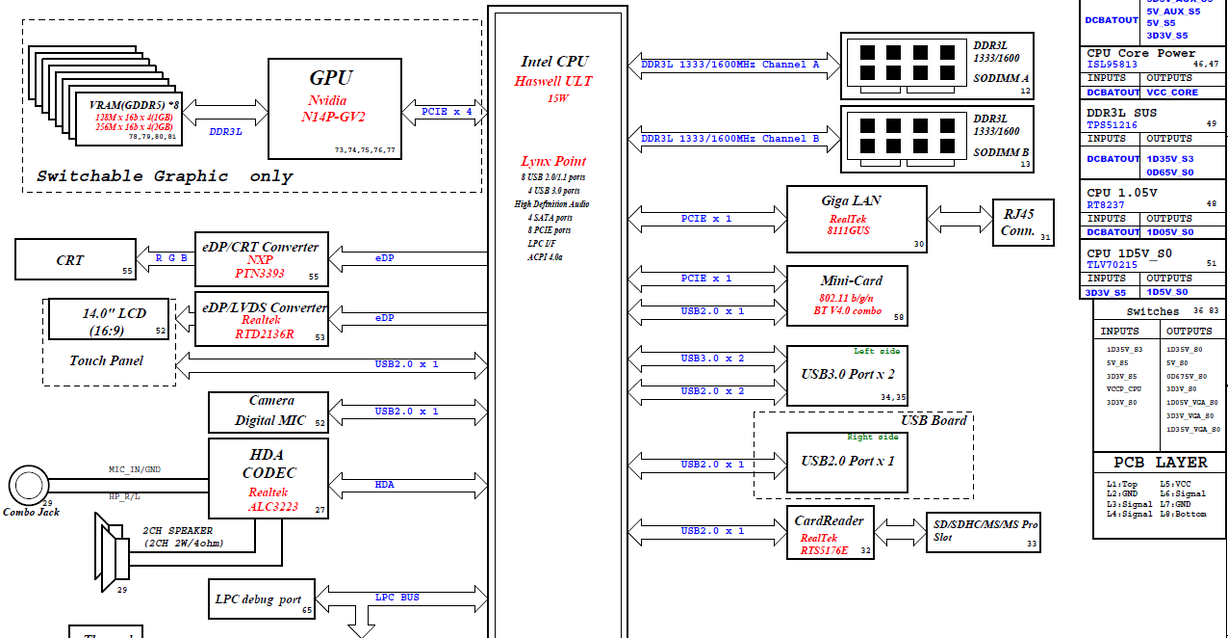The height and width of the screenshot is (638, 1228).
Task: Click the '3D3V_VGA_S0' switch output
Action: click(1192, 415)
